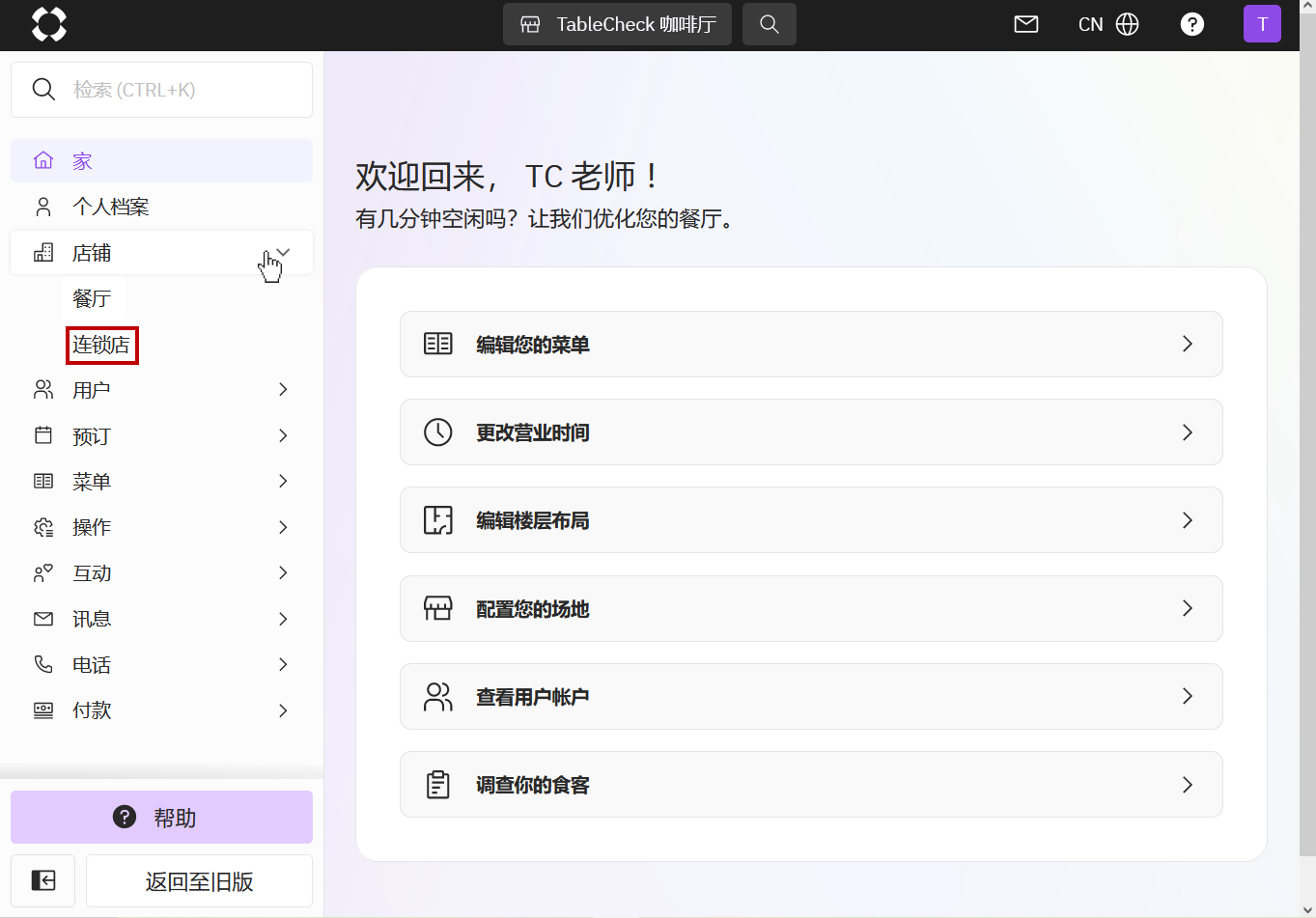Collapse sidebar with the panel arrow button

coord(43,880)
